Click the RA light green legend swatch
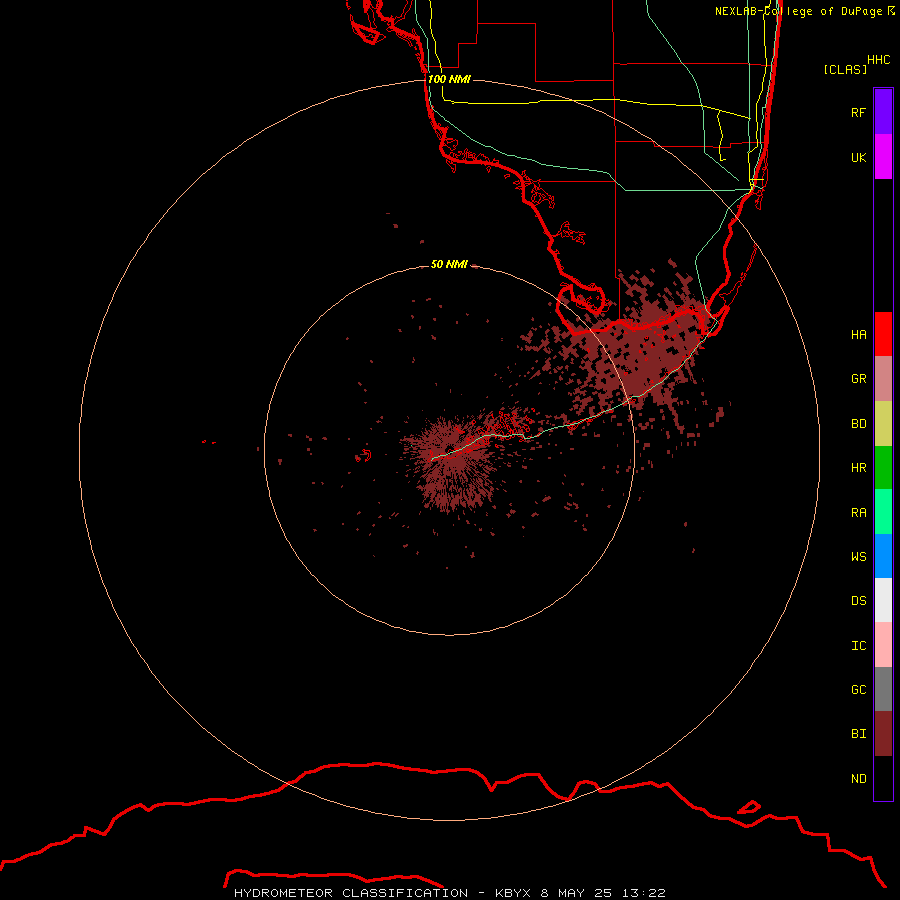 tap(883, 512)
